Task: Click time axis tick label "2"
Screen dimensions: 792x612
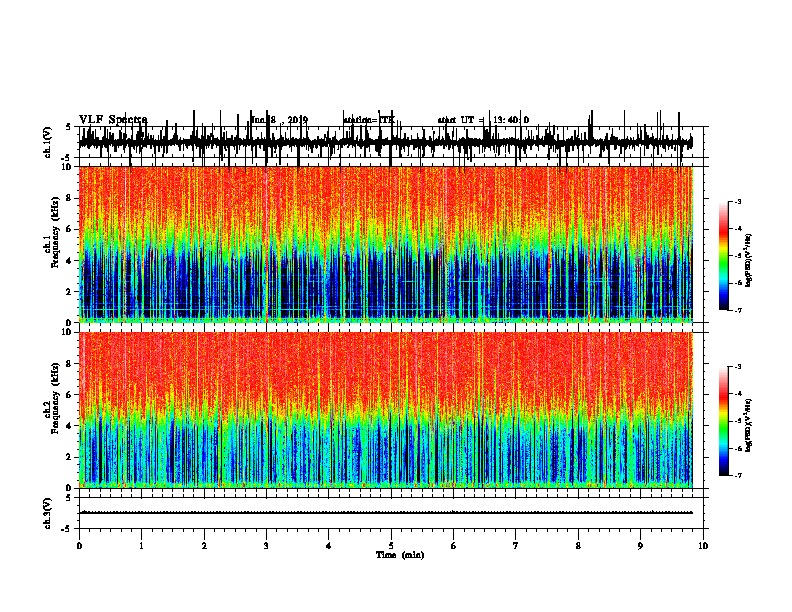Action: tap(204, 546)
